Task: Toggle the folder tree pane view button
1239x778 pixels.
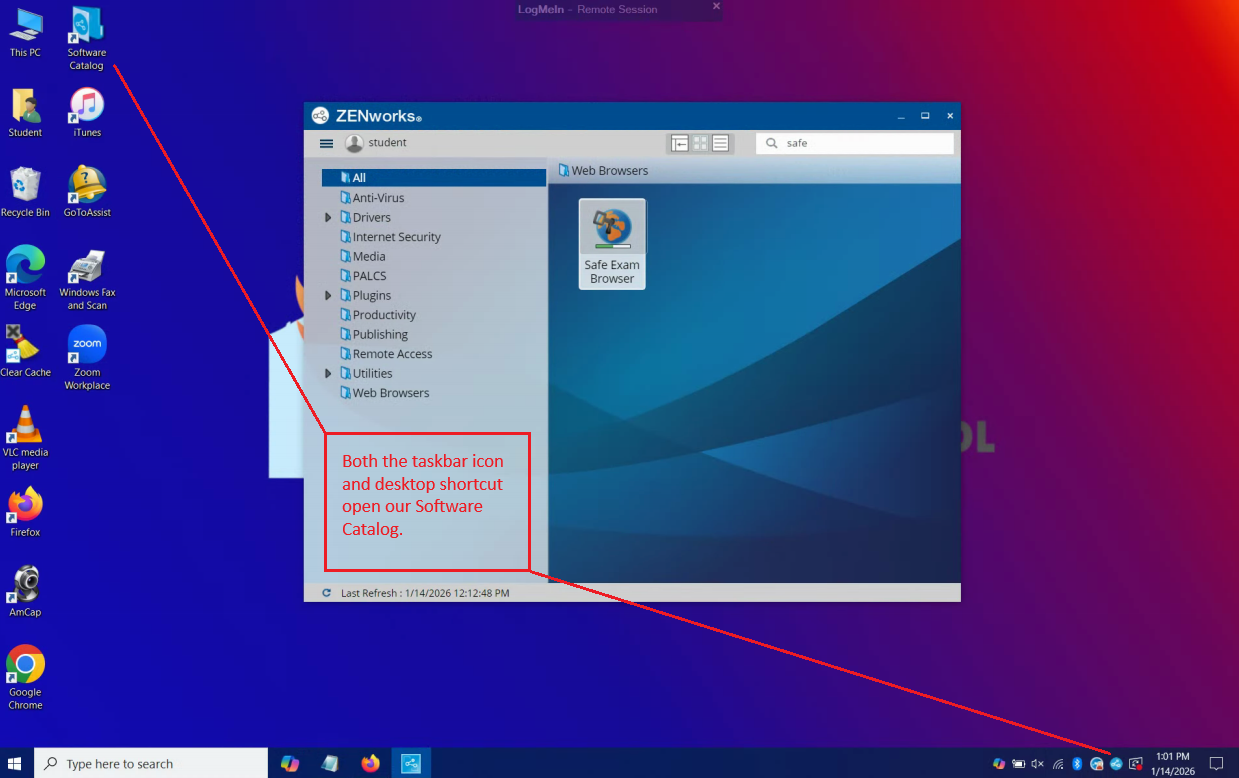Action: [x=680, y=143]
